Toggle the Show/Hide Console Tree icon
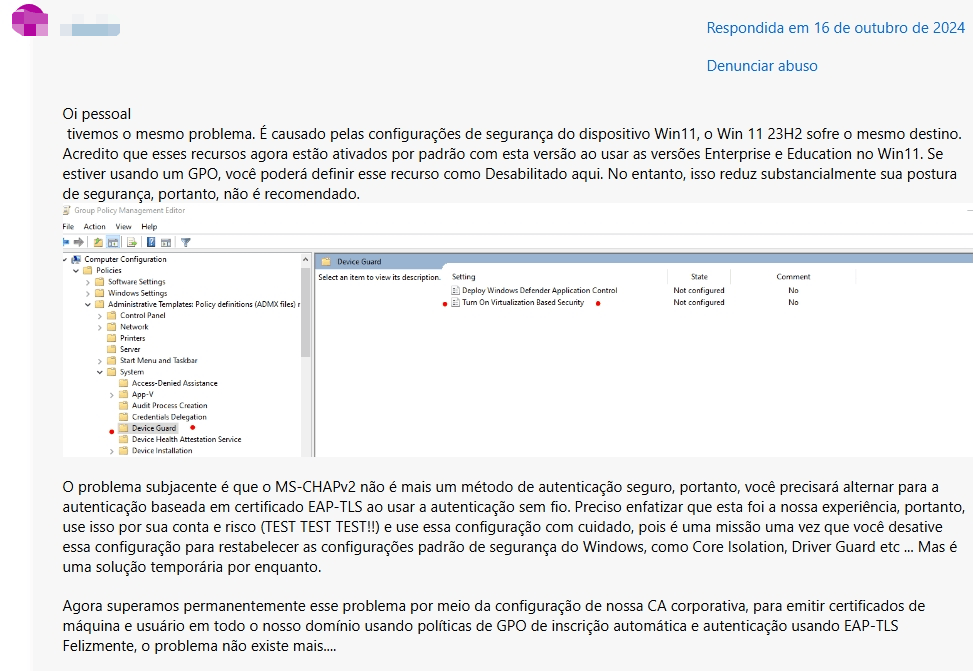 [x=113, y=242]
